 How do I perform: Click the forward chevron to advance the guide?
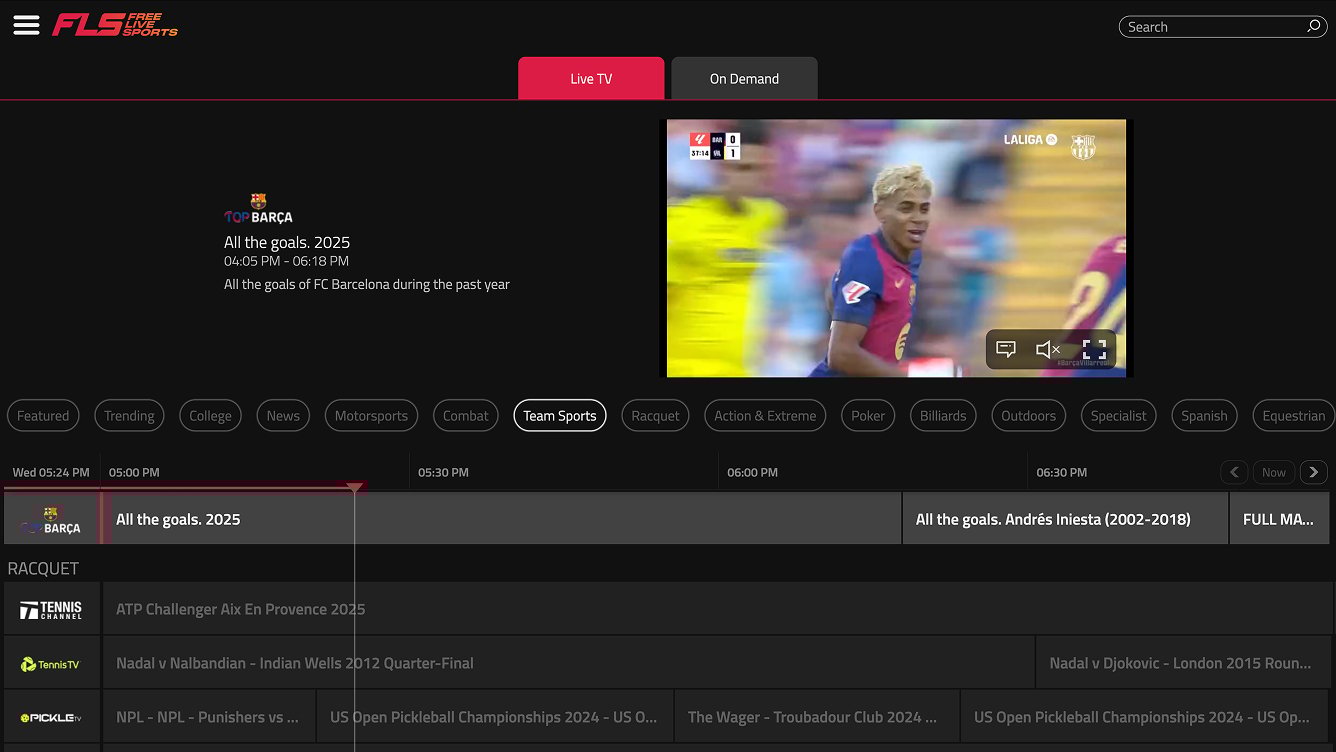1313,472
